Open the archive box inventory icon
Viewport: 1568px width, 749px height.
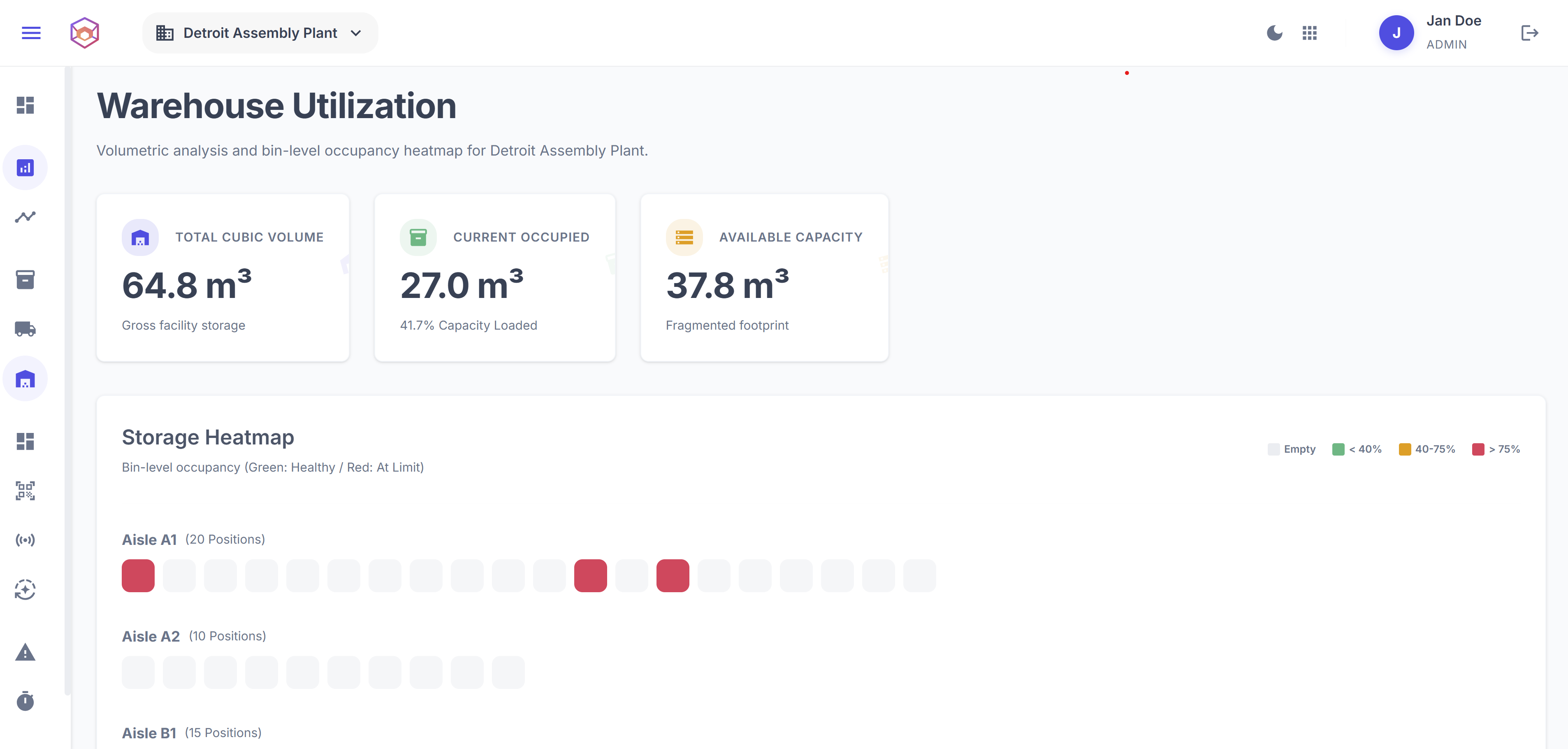pyautogui.click(x=25, y=279)
